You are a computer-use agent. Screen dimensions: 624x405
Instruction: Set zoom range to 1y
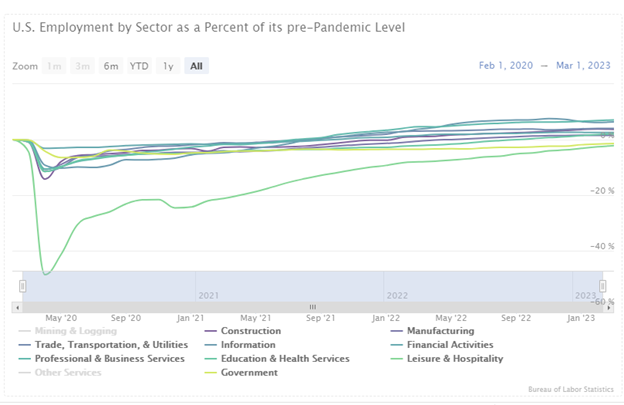[169, 66]
